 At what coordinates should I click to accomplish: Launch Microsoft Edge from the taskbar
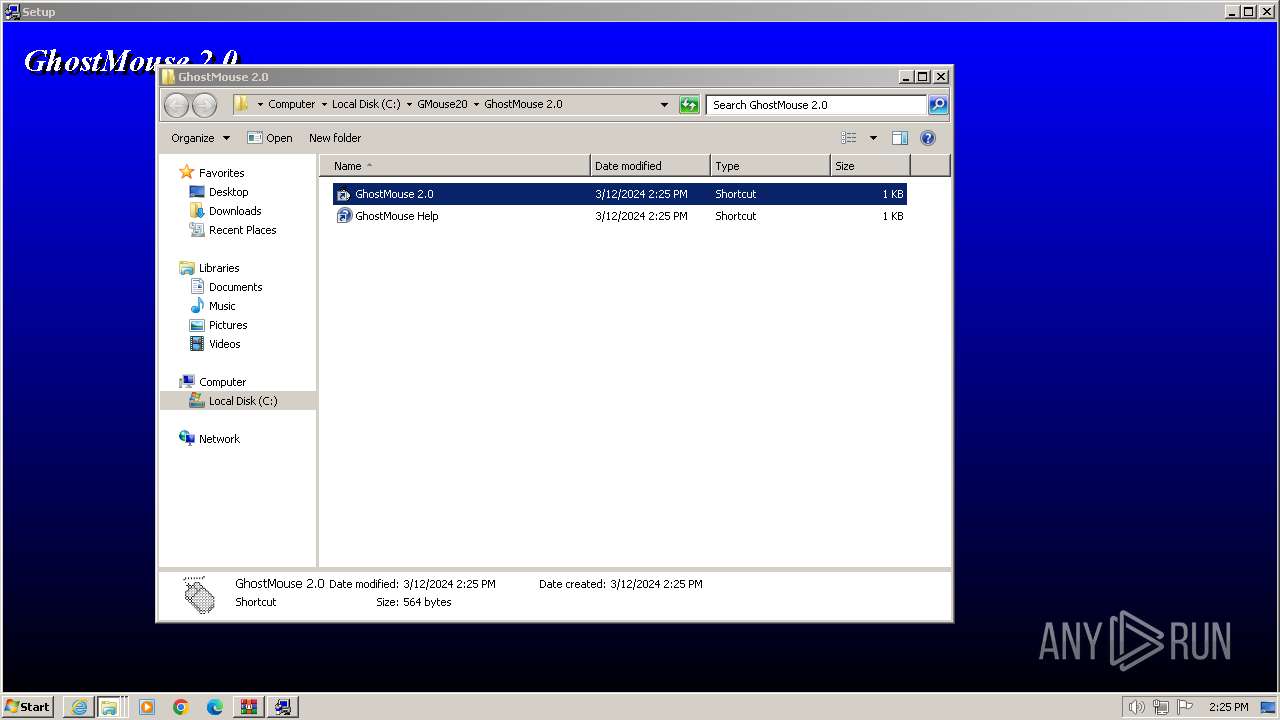tap(215, 707)
